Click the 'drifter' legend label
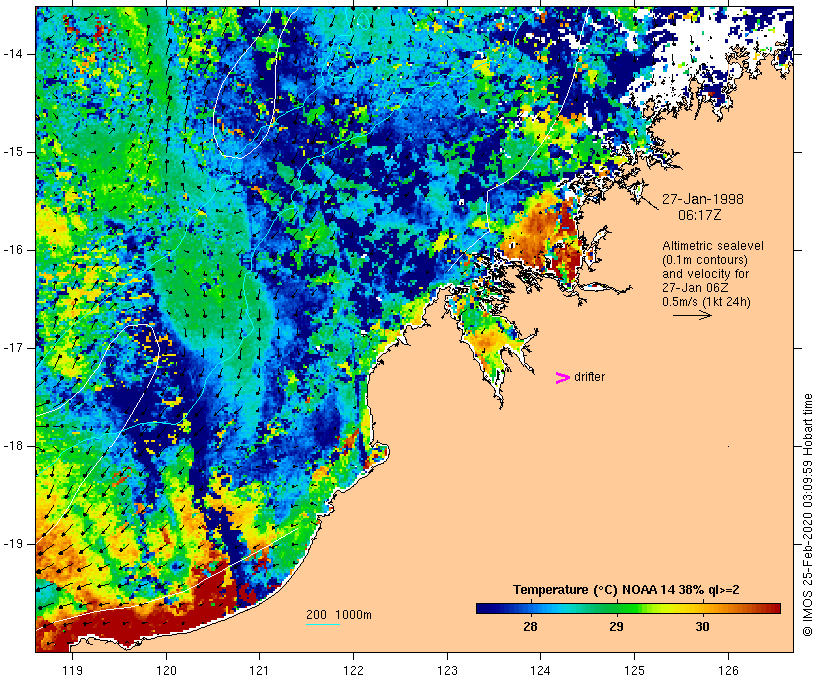This screenshot has height=680, width=820. click(x=589, y=377)
